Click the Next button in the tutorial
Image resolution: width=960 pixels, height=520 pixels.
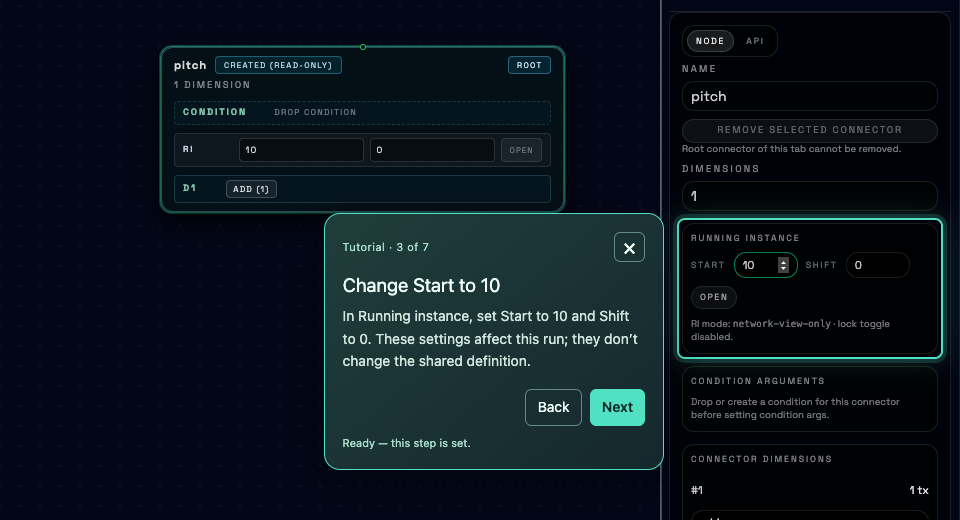(x=617, y=407)
